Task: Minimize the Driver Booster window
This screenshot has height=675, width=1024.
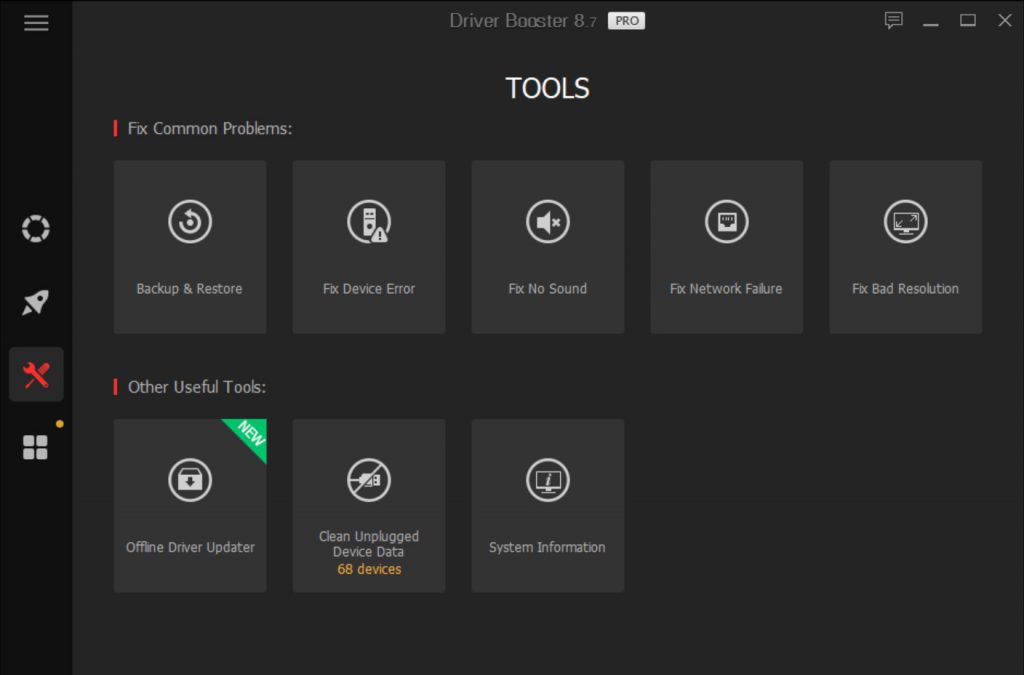Action: point(931,21)
